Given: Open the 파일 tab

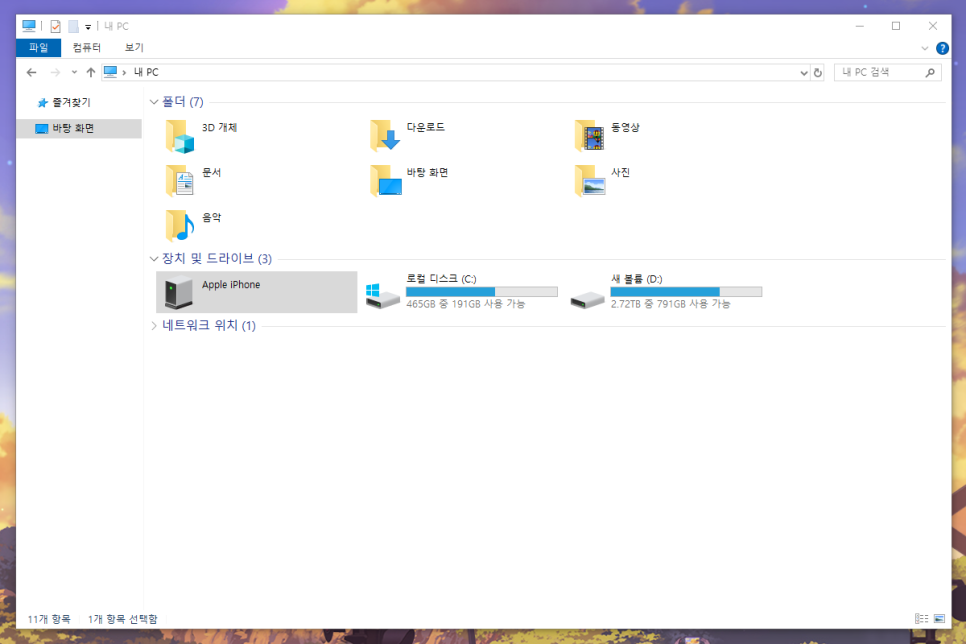Looking at the screenshot, I should click(38, 47).
